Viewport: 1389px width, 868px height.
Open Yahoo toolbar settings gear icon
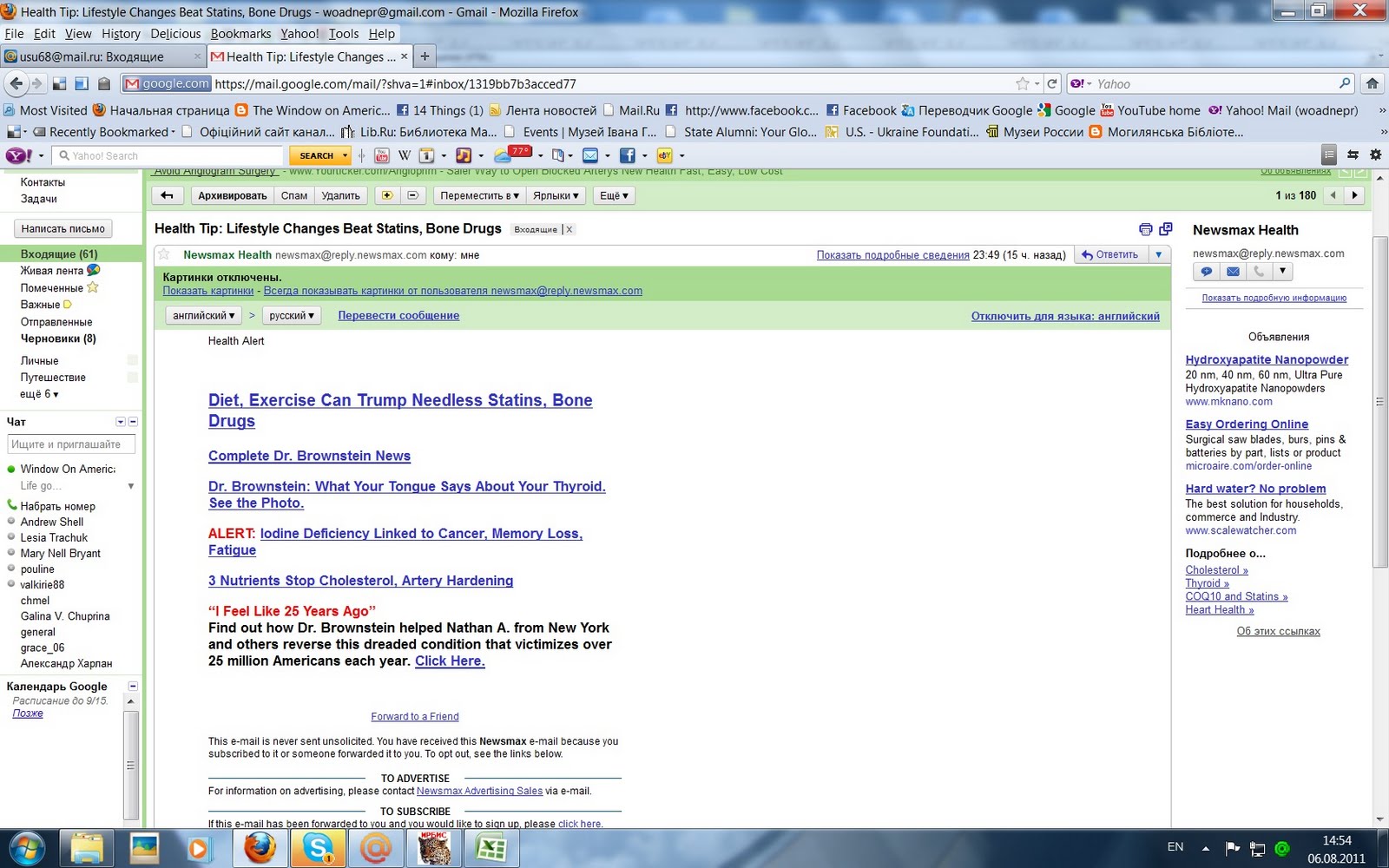pos(1375,155)
